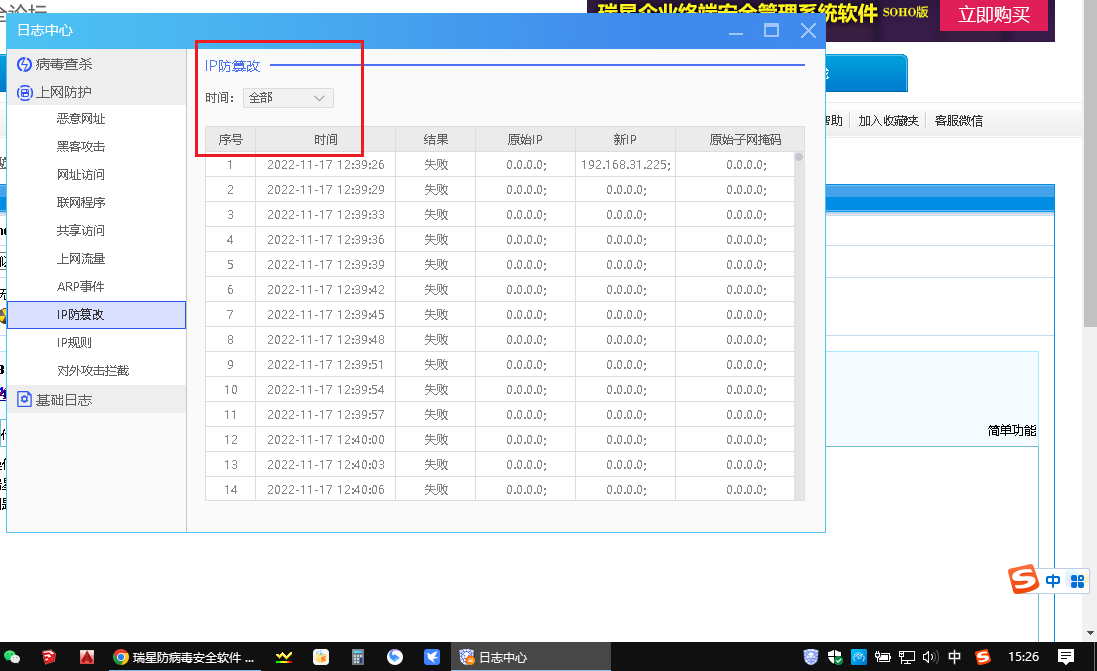The height and width of the screenshot is (671, 1097).
Task: Open the 对外攻击拦截 log
Action: [x=93, y=371]
